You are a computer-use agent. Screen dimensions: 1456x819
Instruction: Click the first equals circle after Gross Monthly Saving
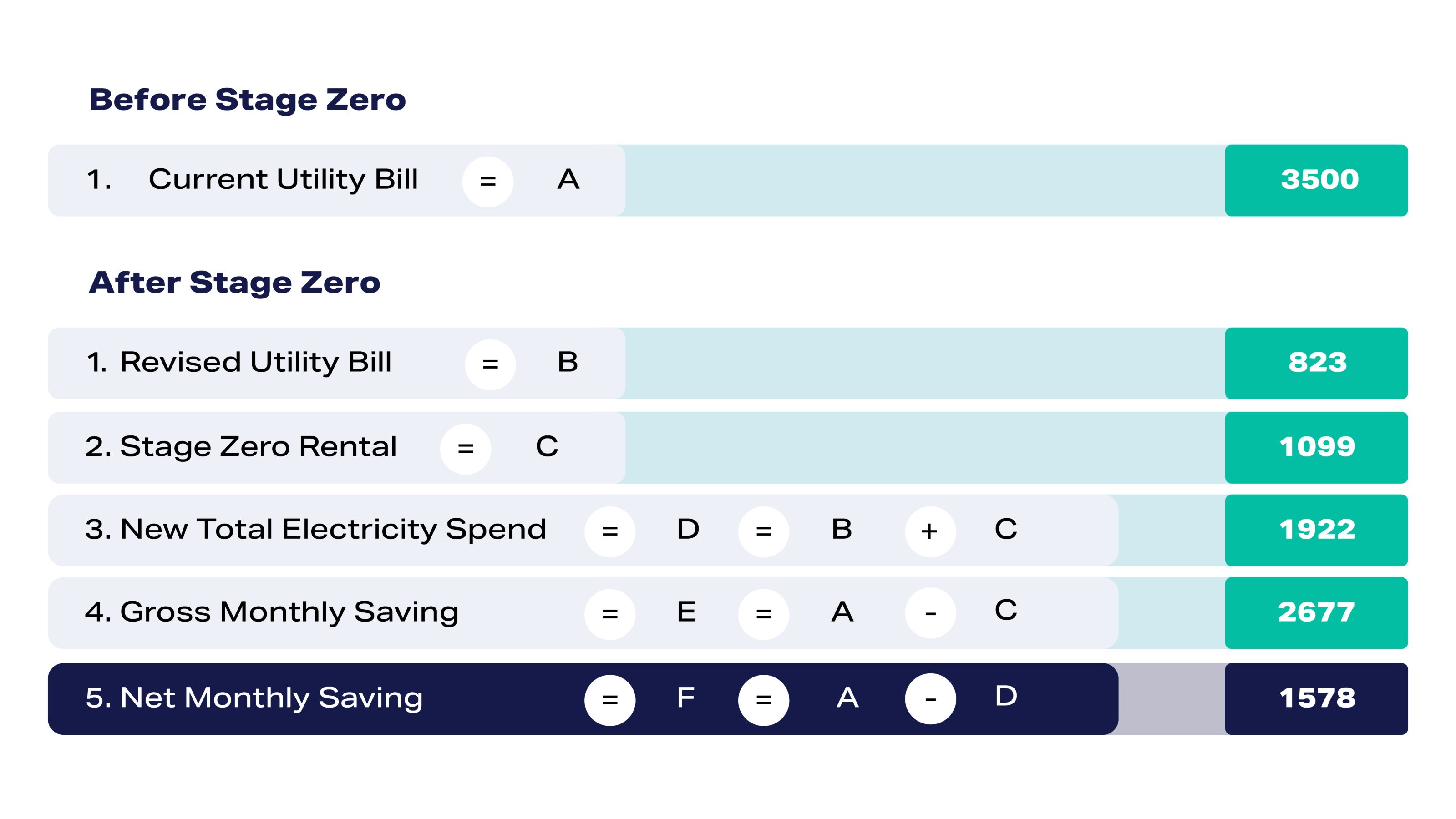pyautogui.click(x=609, y=614)
